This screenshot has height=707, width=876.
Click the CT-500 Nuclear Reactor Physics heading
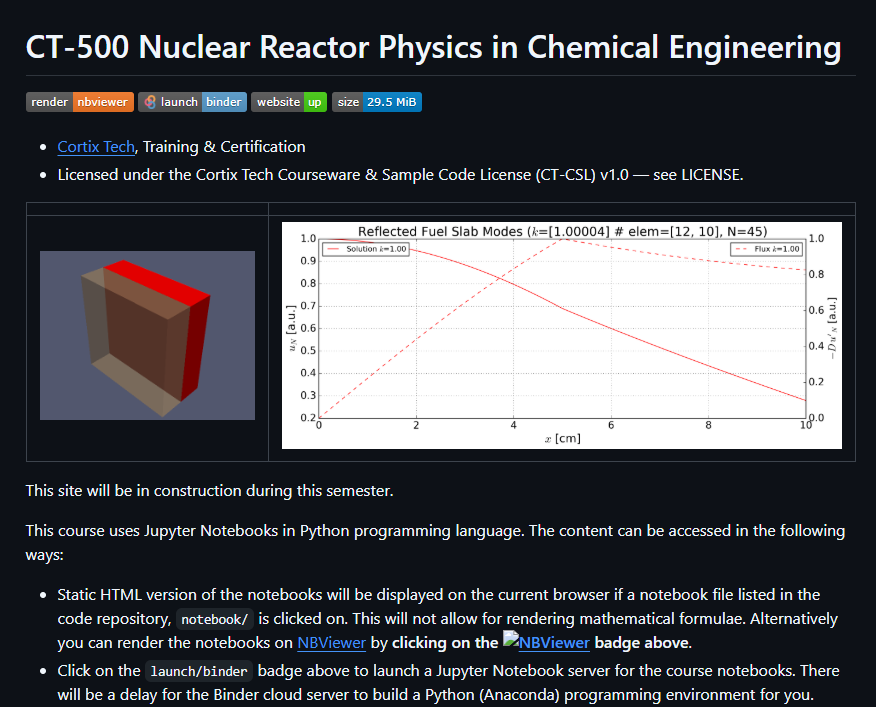click(x=433, y=47)
